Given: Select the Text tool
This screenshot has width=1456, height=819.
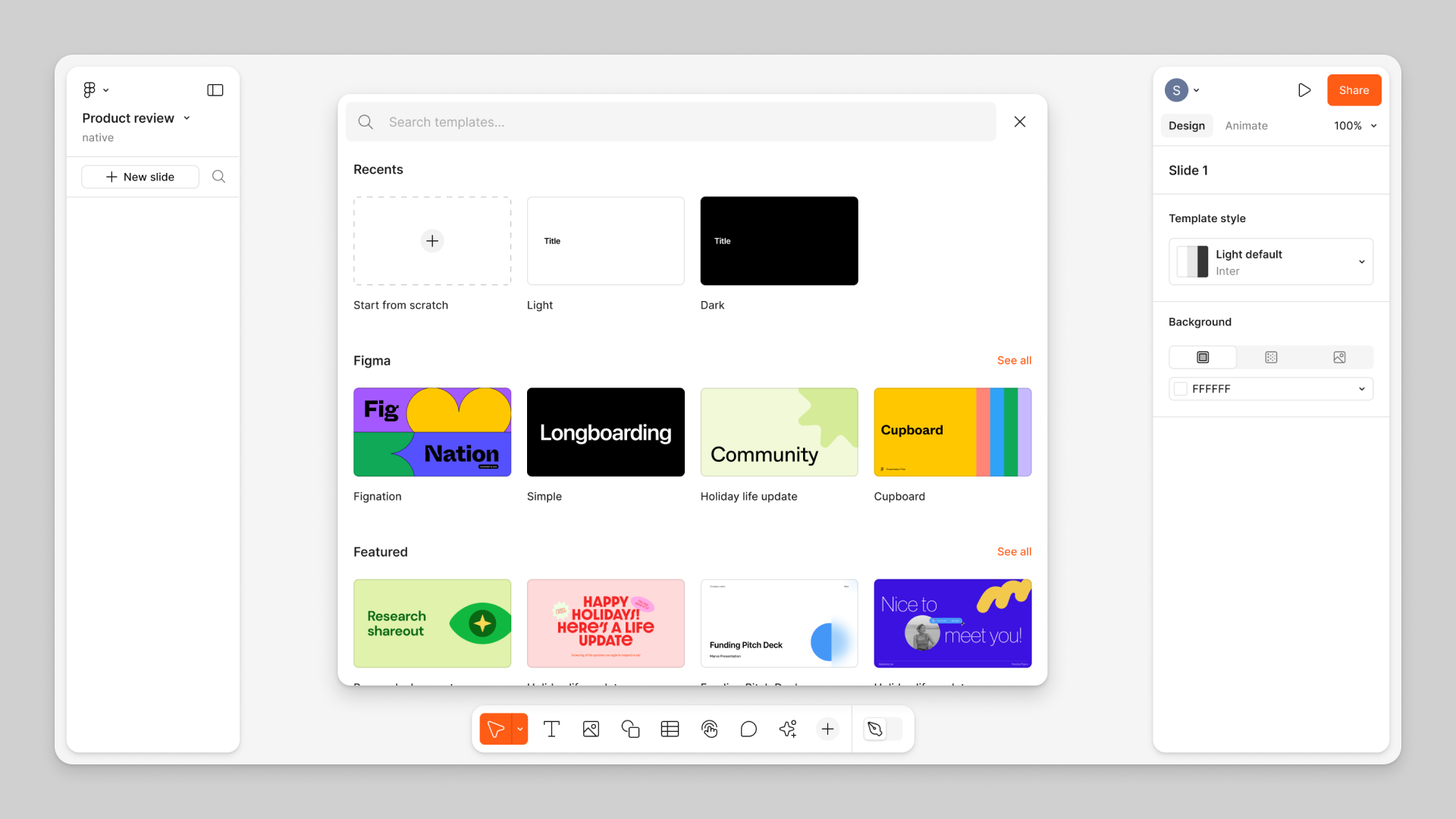Looking at the screenshot, I should (552, 728).
